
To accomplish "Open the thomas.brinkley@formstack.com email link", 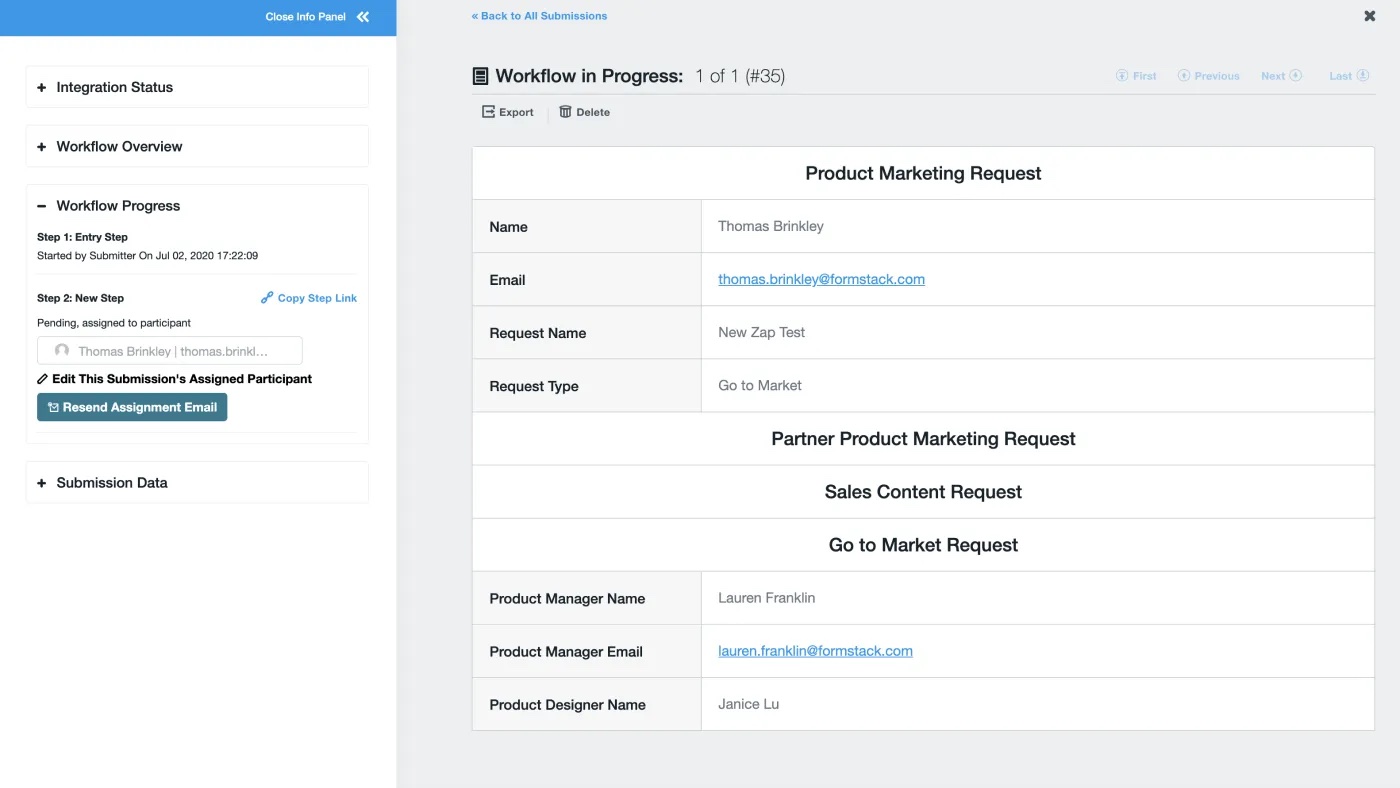I will (x=820, y=279).
